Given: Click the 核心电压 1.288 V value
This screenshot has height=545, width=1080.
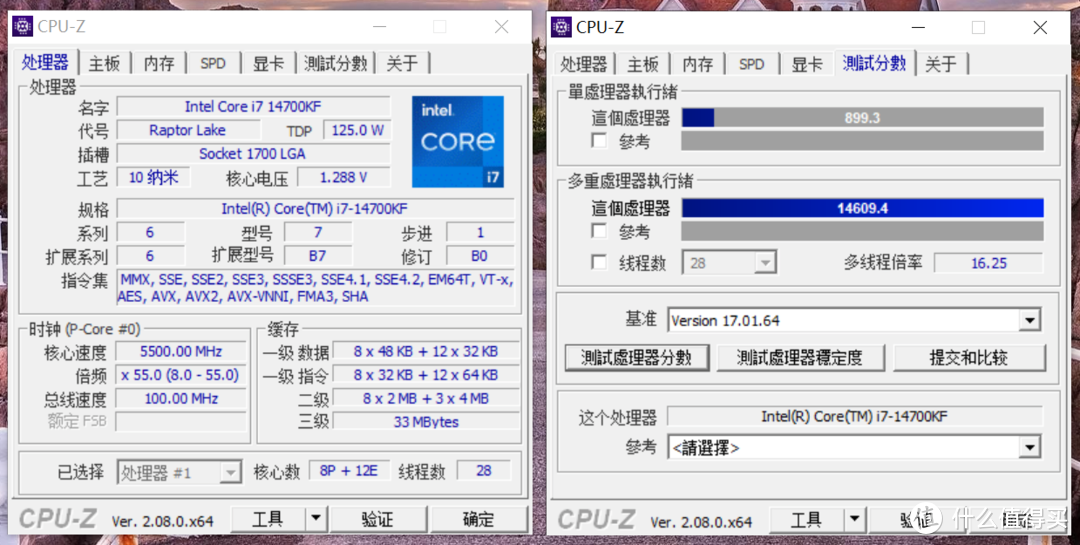Looking at the screenshot, I should [x=344, y=177].
